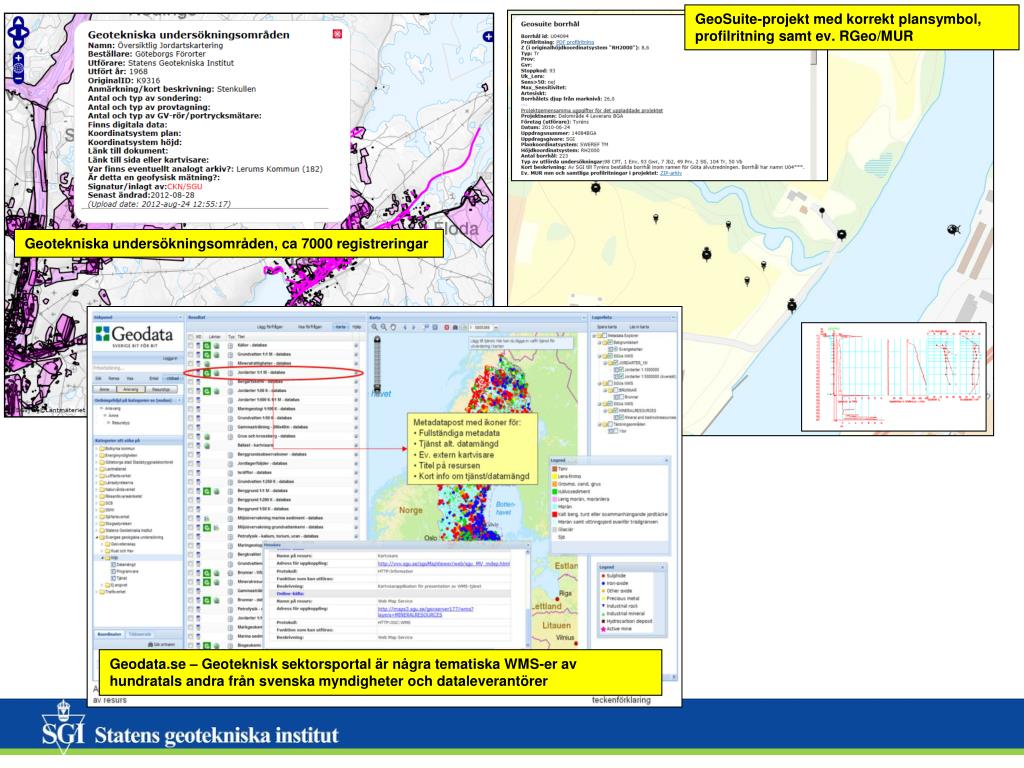
Task: Click globe icon in Grundvatten 1:1 M row
Action: (216, 355)
